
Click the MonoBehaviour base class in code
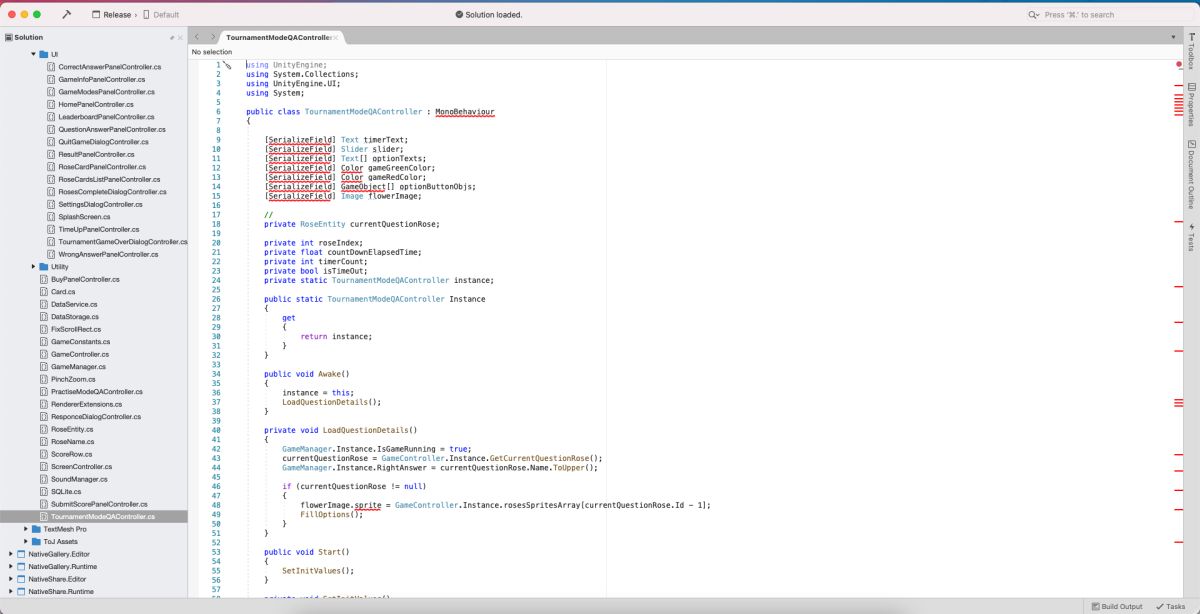pos(465,112)
